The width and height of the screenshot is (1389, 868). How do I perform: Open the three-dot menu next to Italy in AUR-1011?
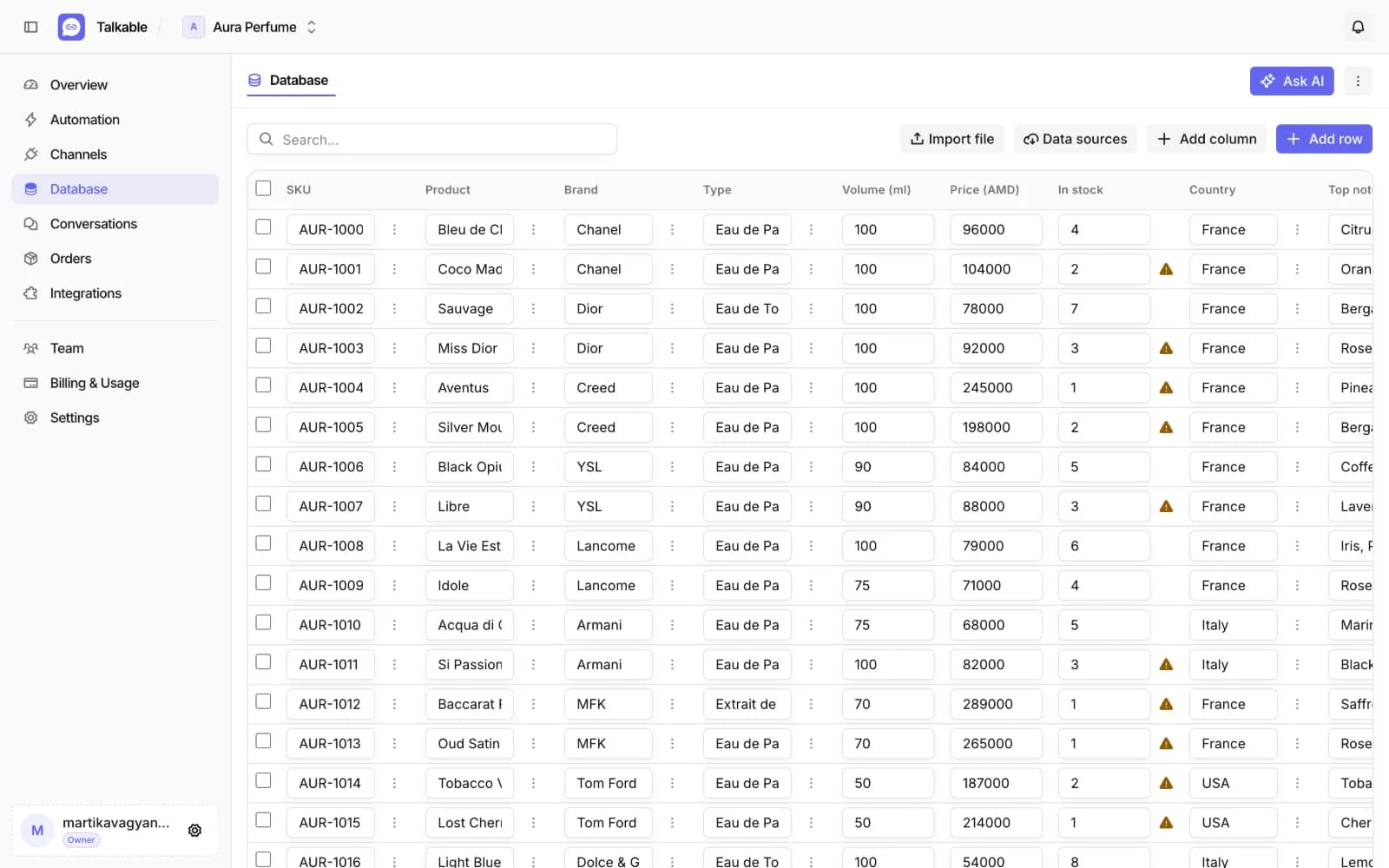click(x=1297, y=664)
